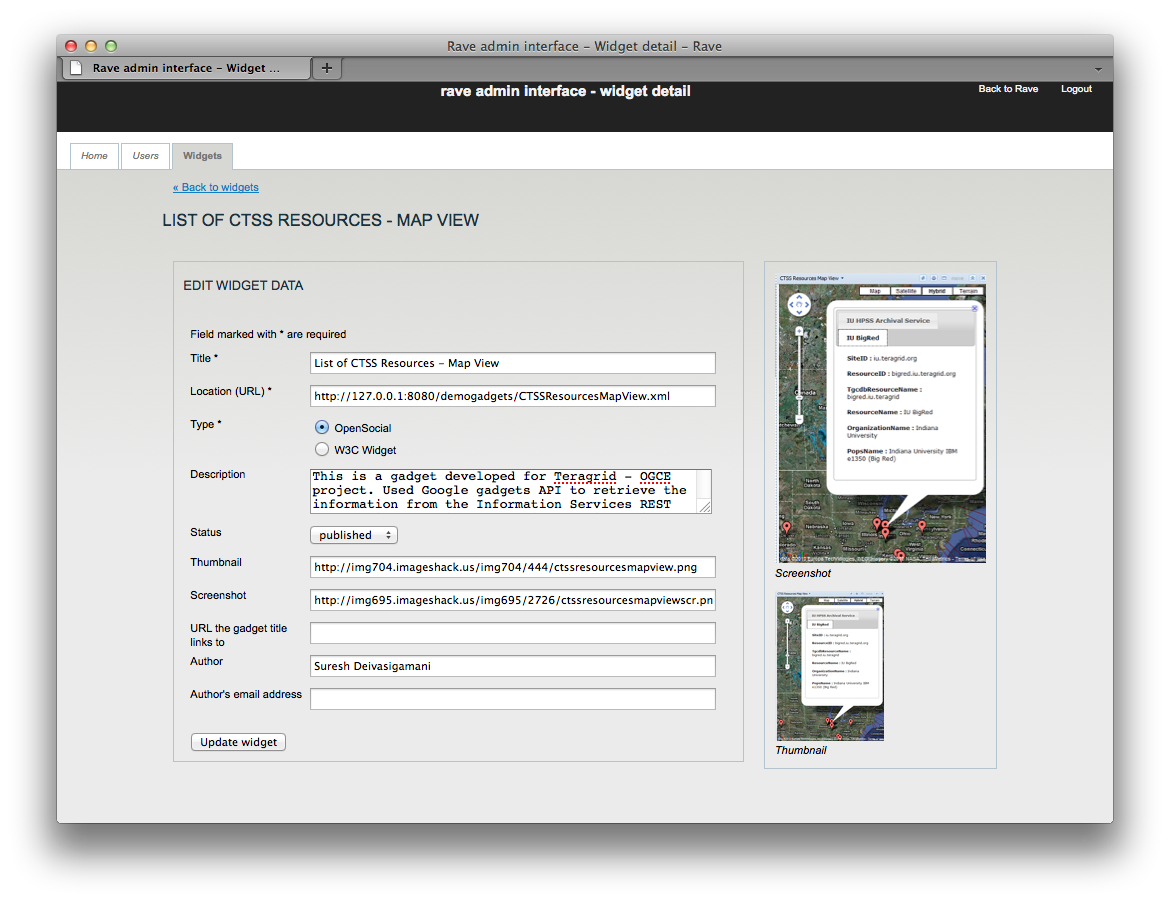The width and height of the screenshot is (1170, 902).
Task: Log out using the Logout link
Action: point(1076,89)
